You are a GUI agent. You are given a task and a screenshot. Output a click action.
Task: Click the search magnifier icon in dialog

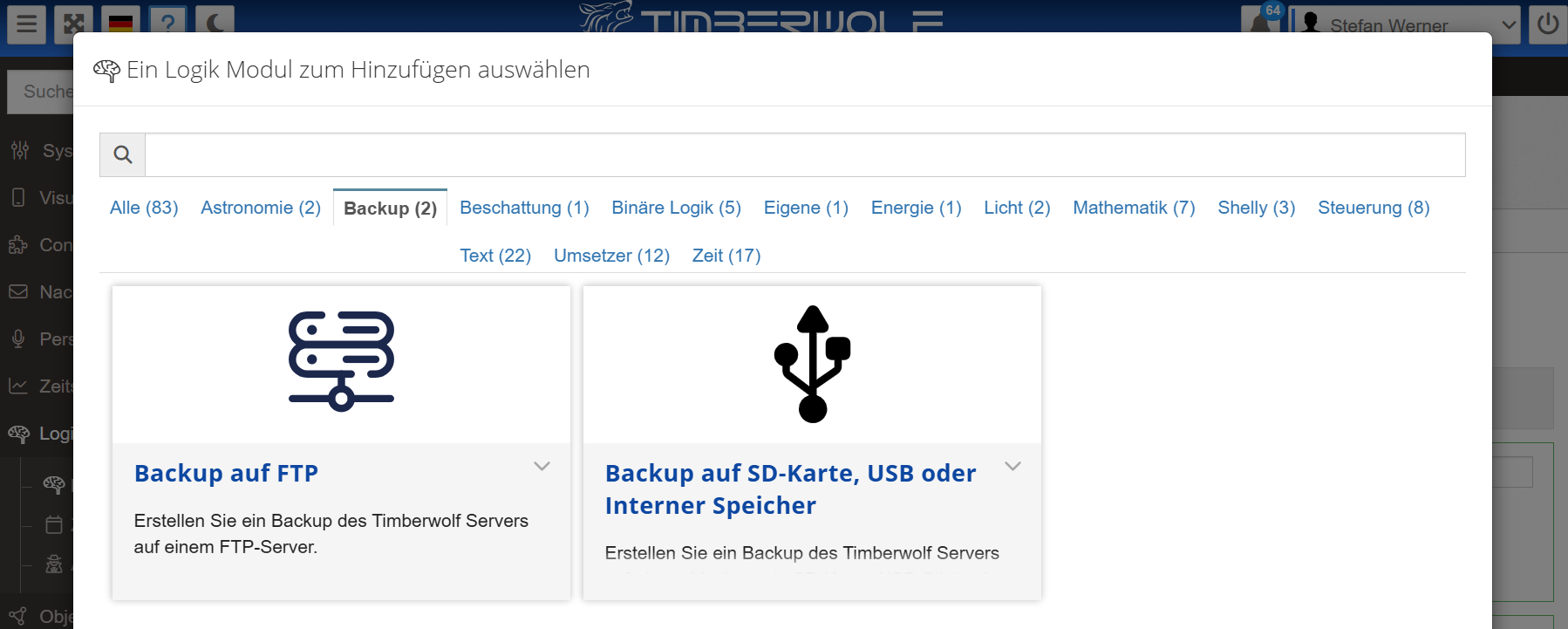(123, 154)
